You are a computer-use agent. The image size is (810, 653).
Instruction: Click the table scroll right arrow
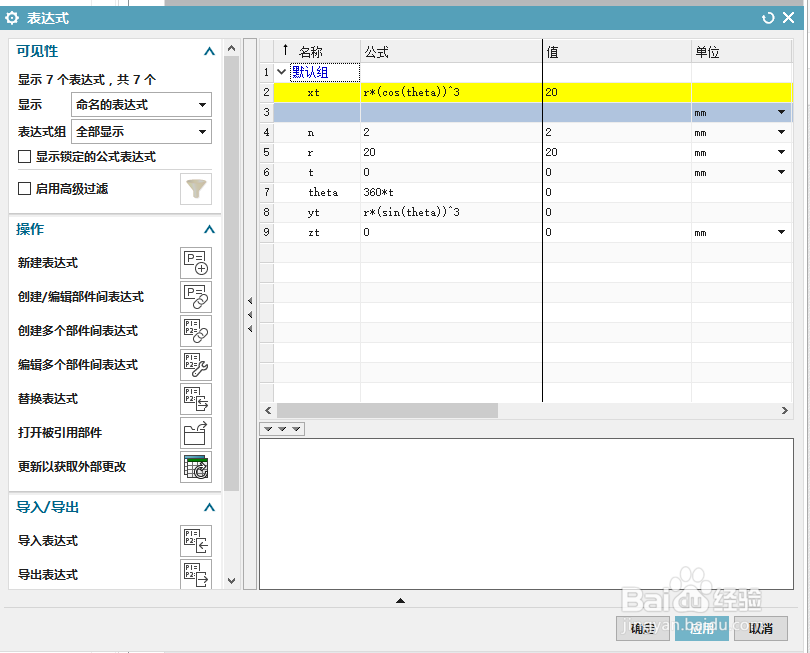pos(785,411)
